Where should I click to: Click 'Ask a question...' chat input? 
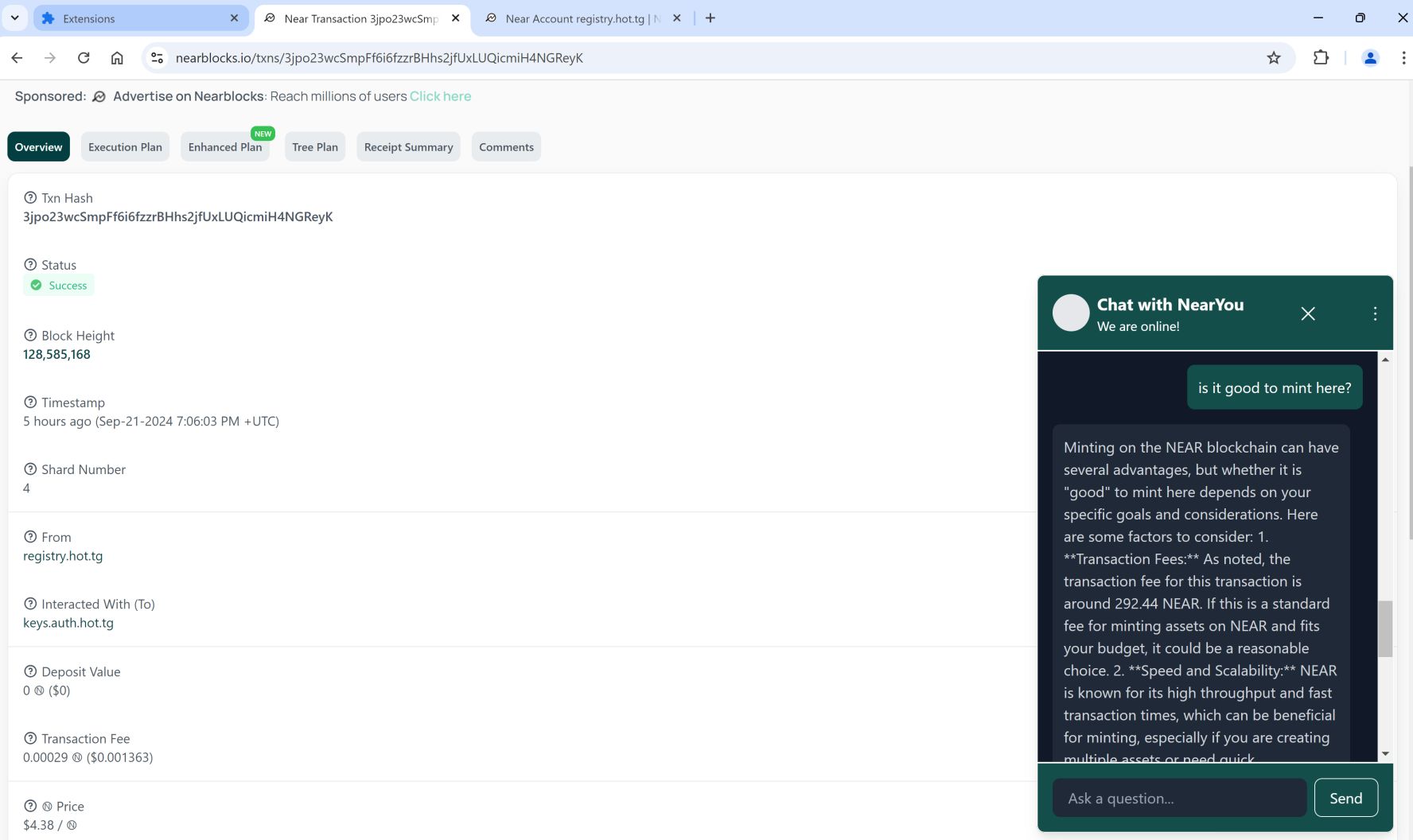point(1179,798)
